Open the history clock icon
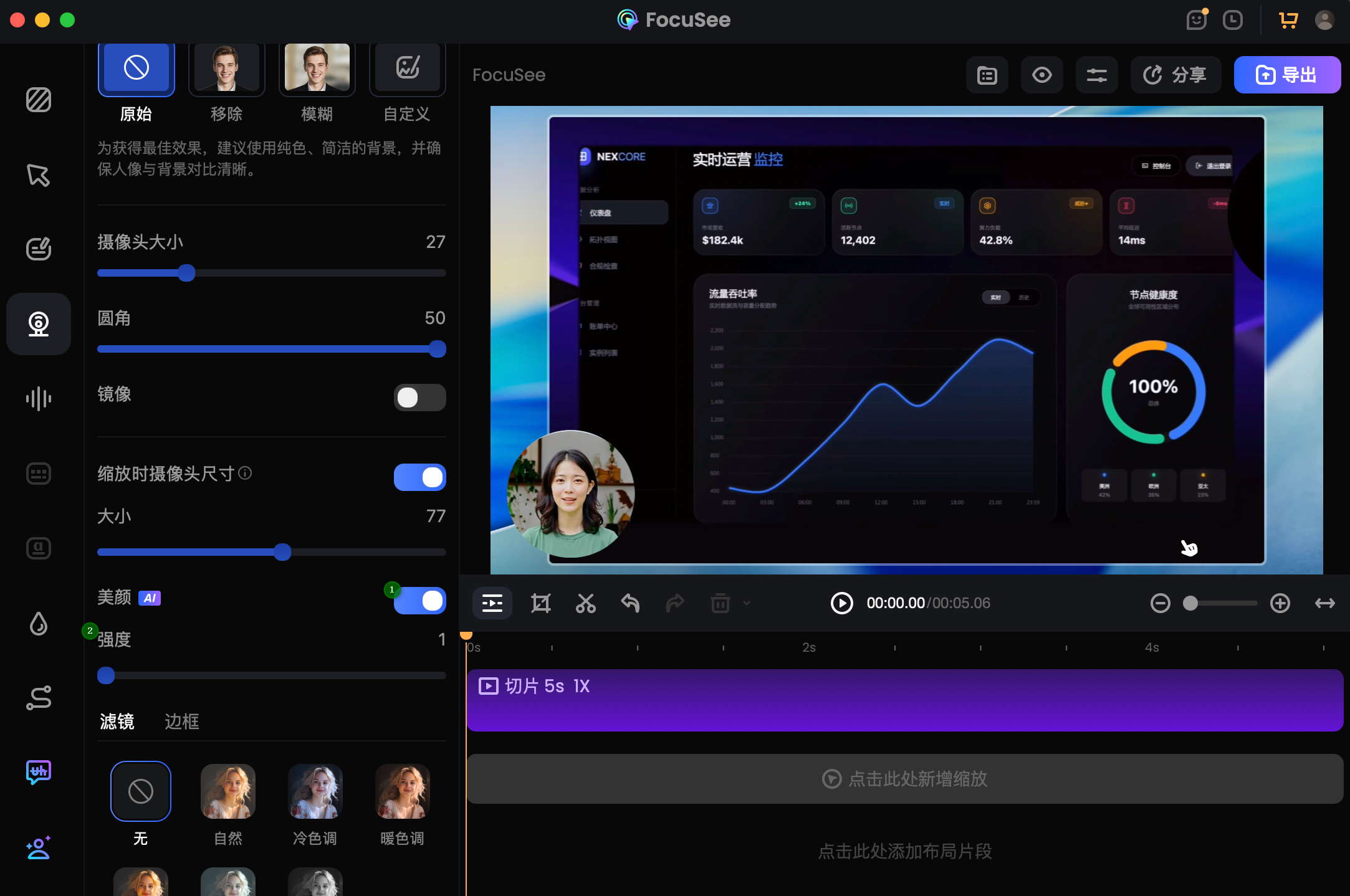 click(1233, 20)
